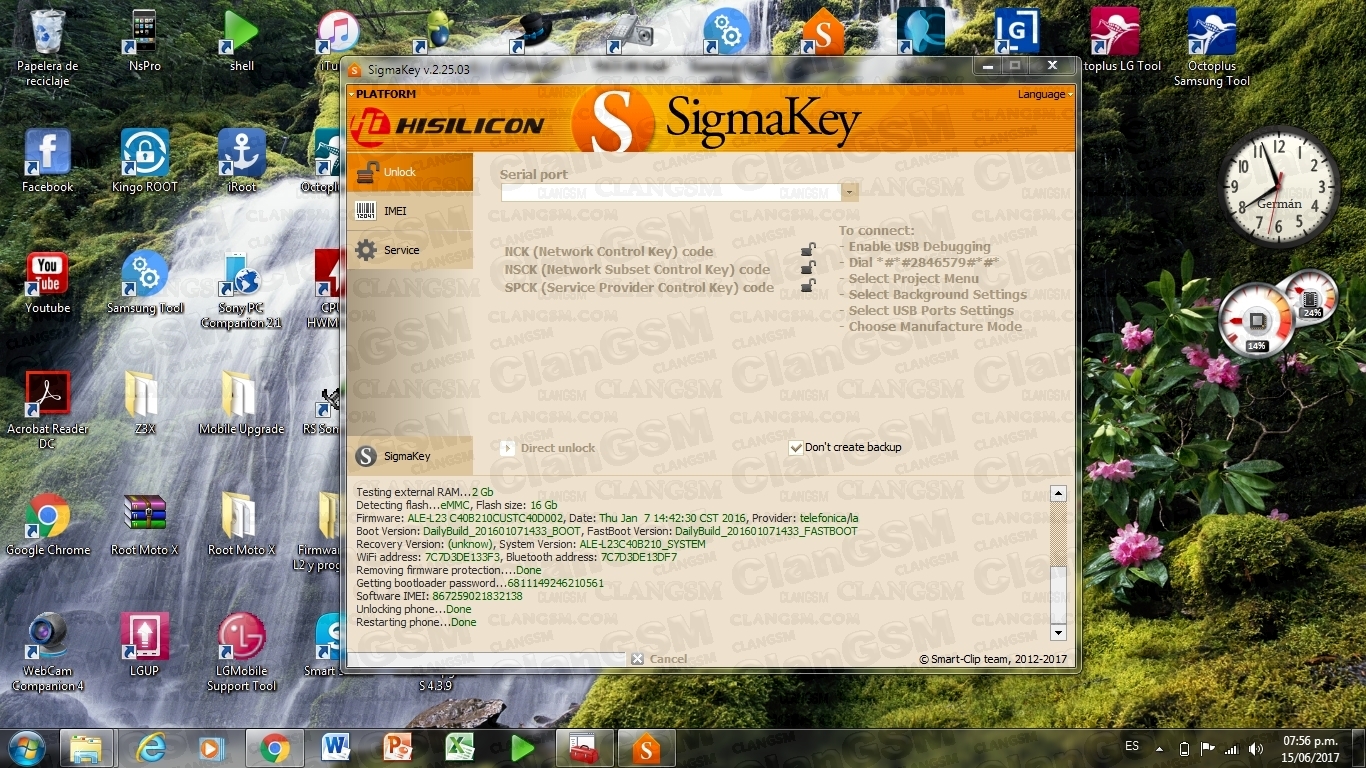
Task: Click the ES language indicator
Action: coord(1132,746)
